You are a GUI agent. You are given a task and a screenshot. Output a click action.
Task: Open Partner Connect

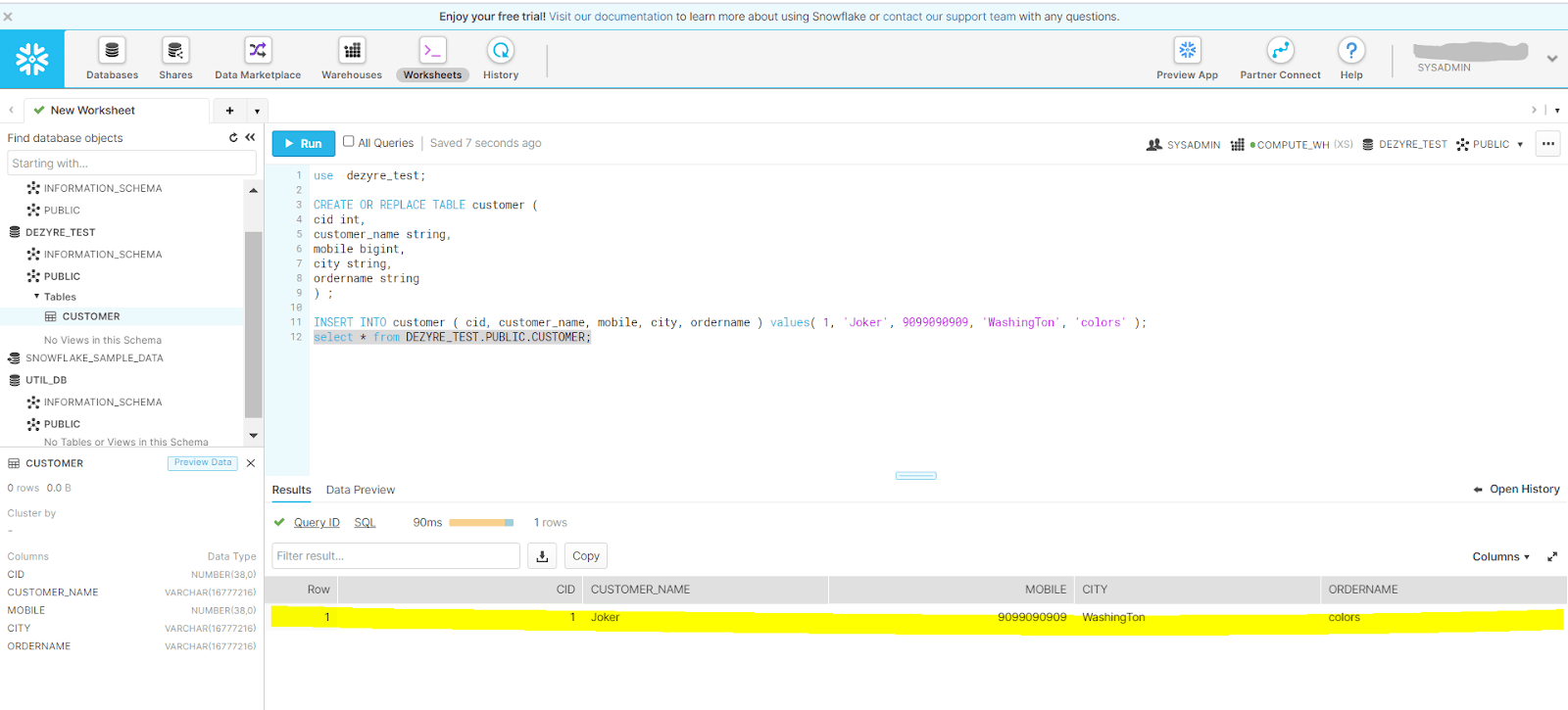[x=1280, y=59]
